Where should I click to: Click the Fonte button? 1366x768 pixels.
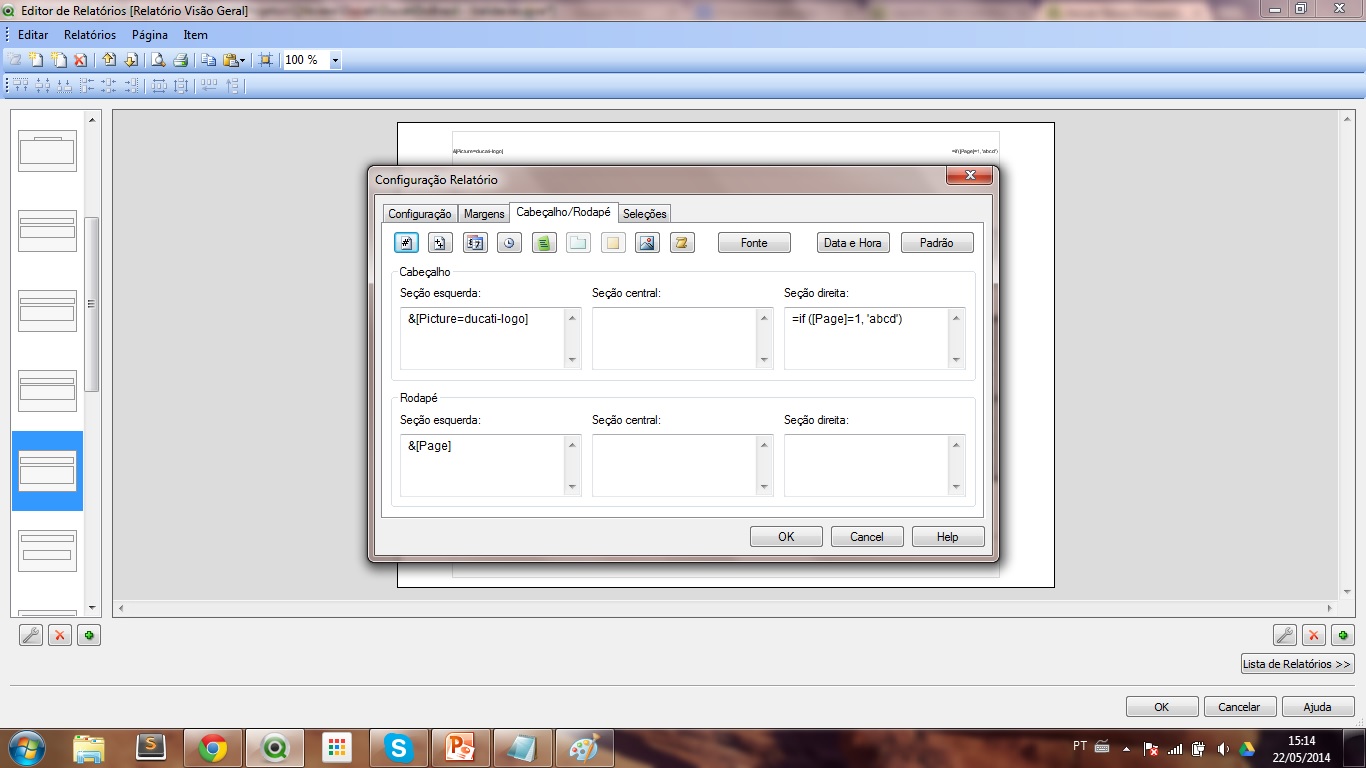coord(754,243)
